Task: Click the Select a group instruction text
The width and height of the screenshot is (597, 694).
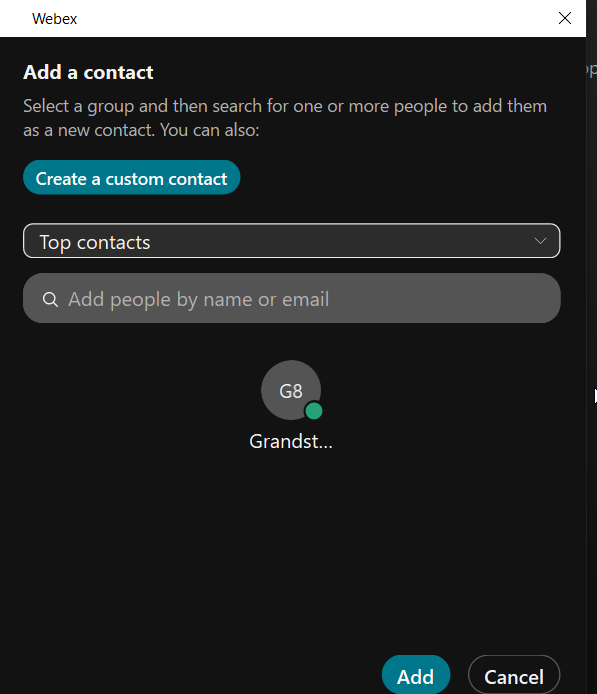Action: [x=285, y=118]
